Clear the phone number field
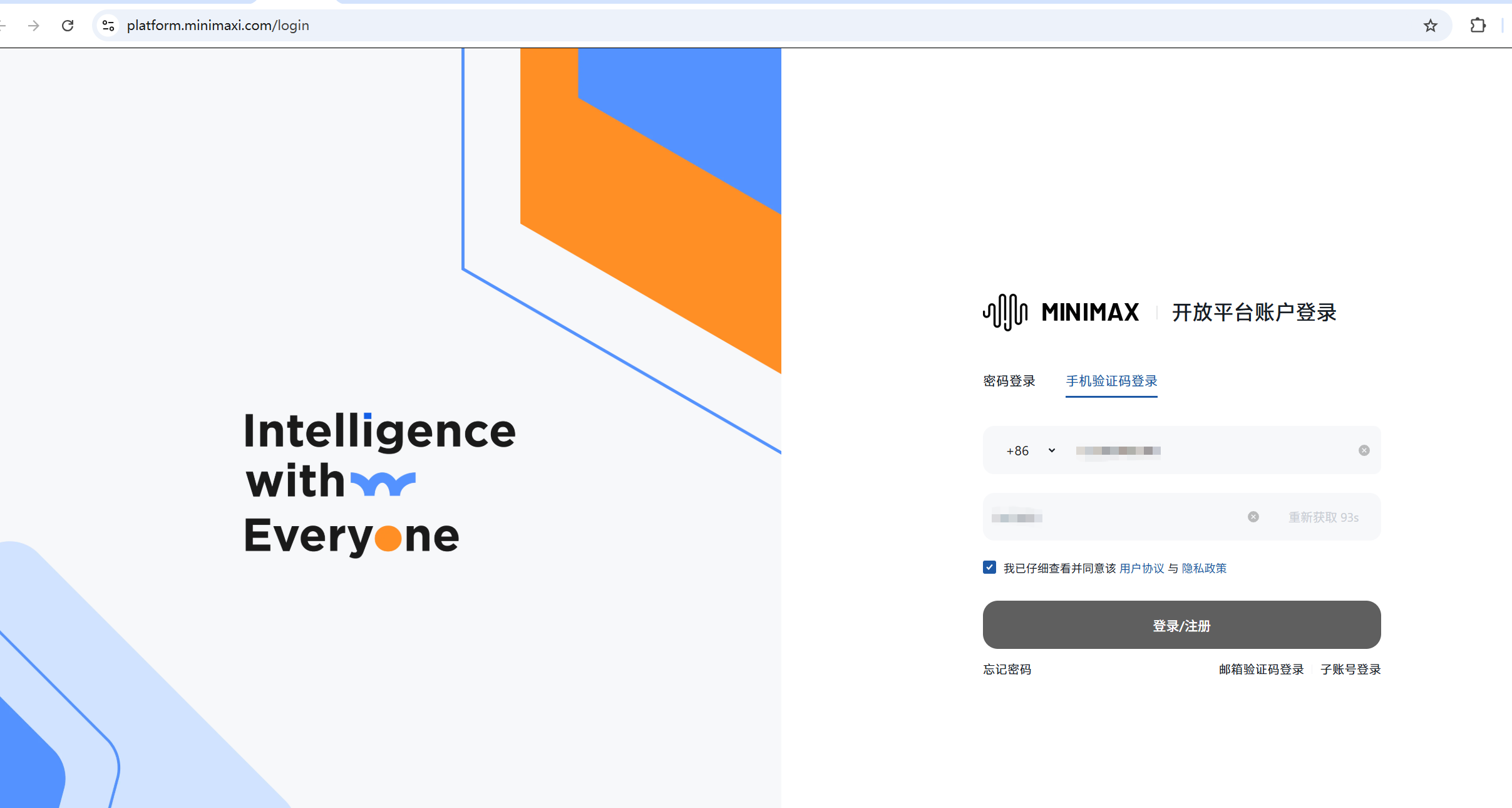This screenshot has height=808, width=1512. (x=1364, y=450)
